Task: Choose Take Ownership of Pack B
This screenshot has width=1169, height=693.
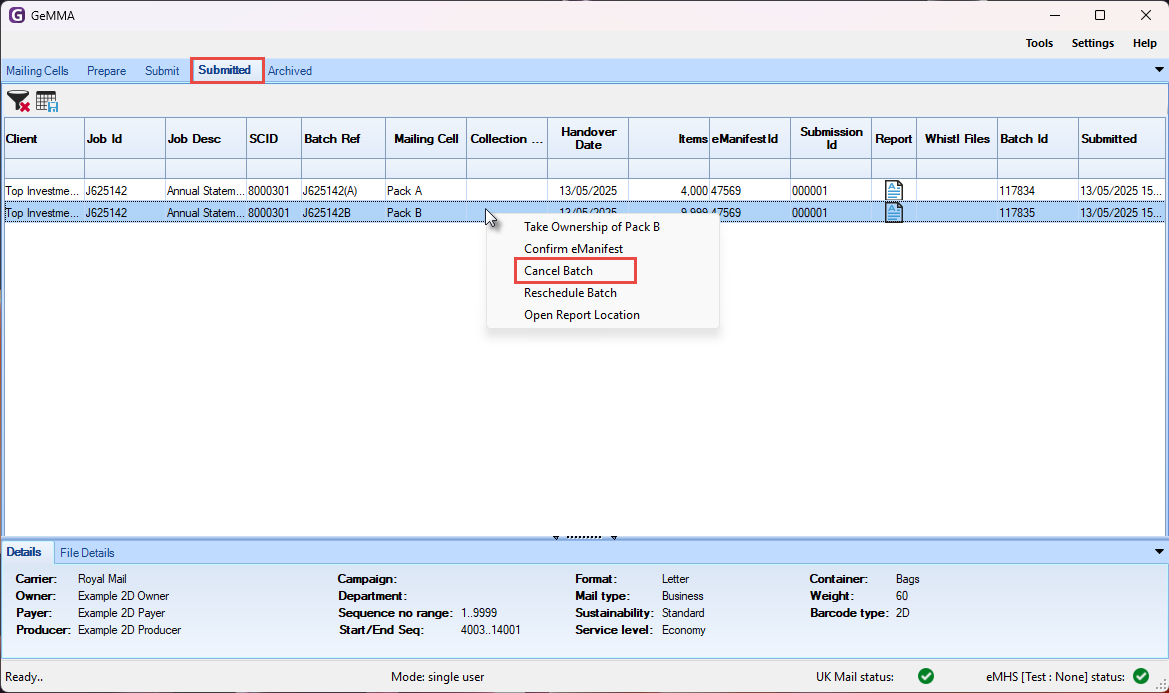Action: 591,227
